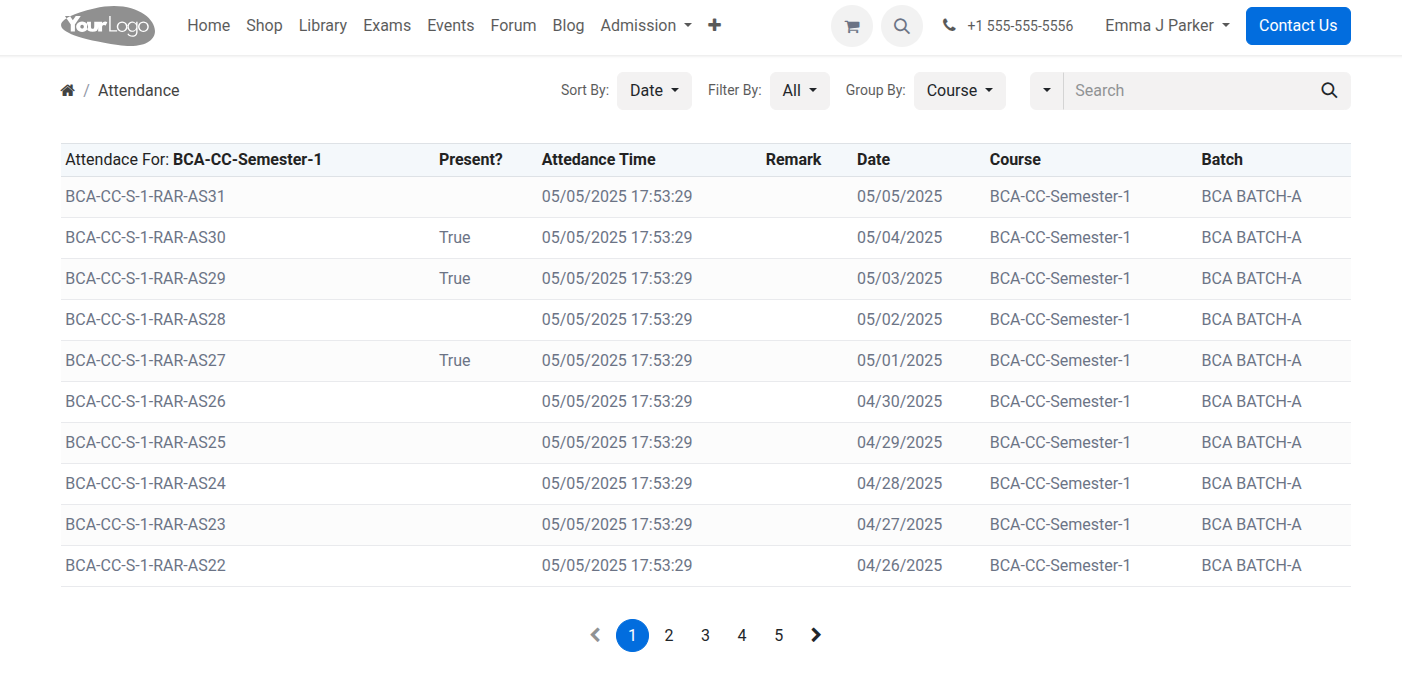Select row BCA-CC-S-1-RAR-AS26
Image resolution: width=1402 pixels, height=683 pixels.
[x=706, y=402]
